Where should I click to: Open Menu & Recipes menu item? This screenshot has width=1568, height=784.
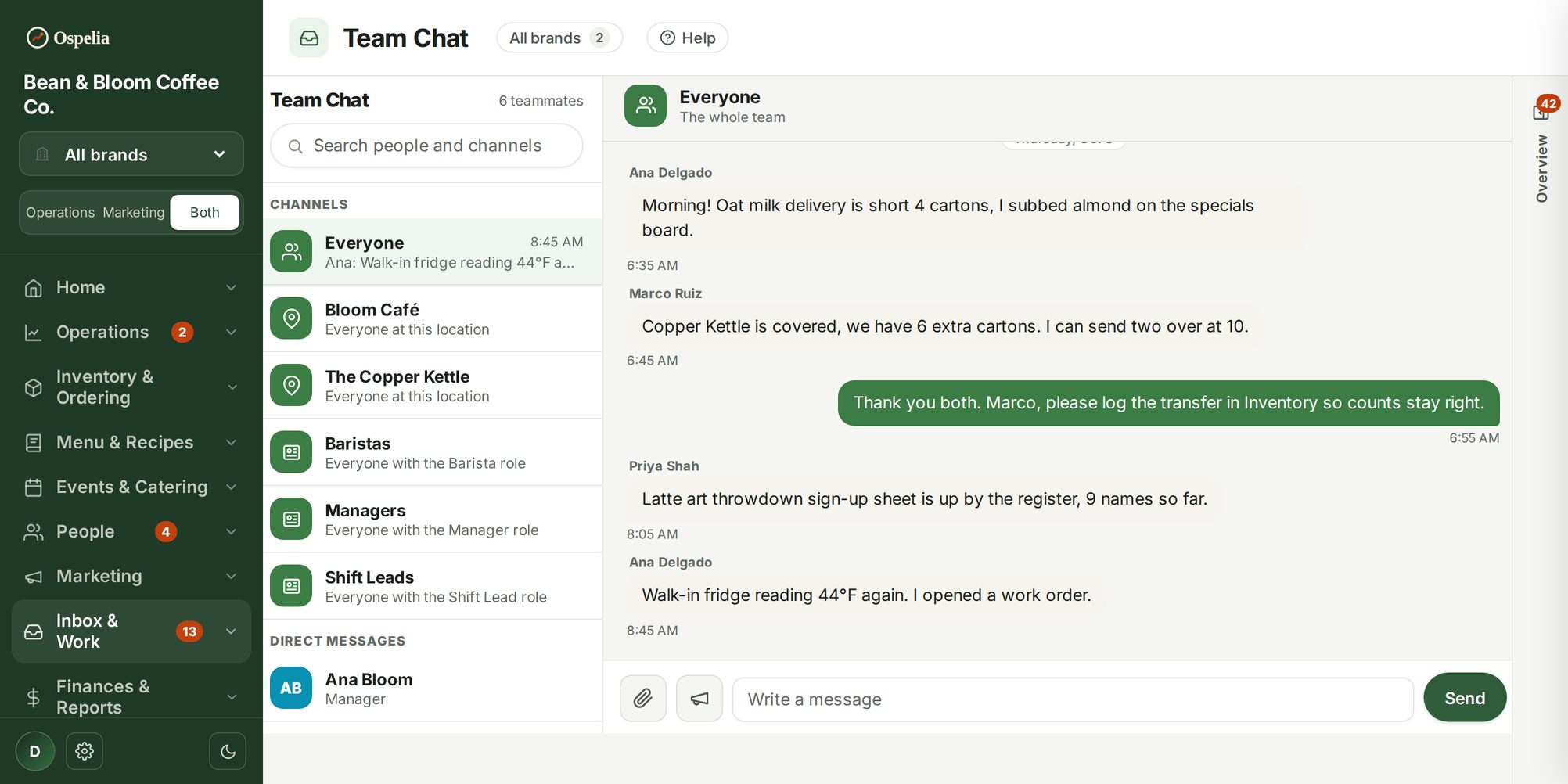click(x=131, y=443)
